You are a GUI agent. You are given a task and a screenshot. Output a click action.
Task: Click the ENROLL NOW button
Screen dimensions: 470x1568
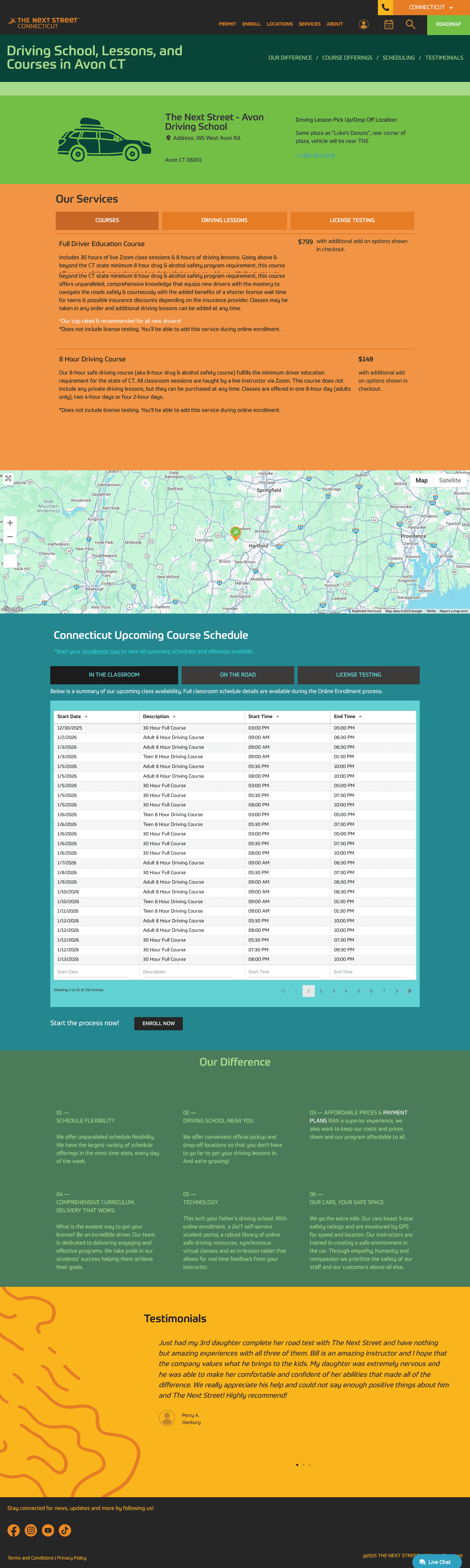[x=158, y=1023]
